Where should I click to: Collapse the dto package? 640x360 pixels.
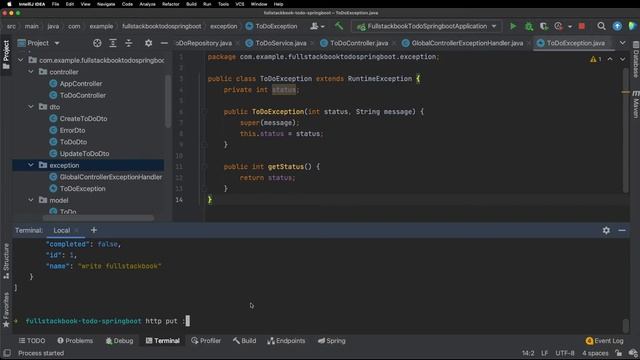(31, 107)
